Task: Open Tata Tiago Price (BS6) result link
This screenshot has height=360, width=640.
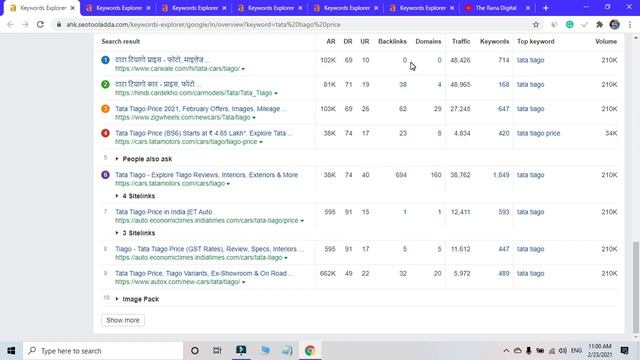Action: point(204,133)
